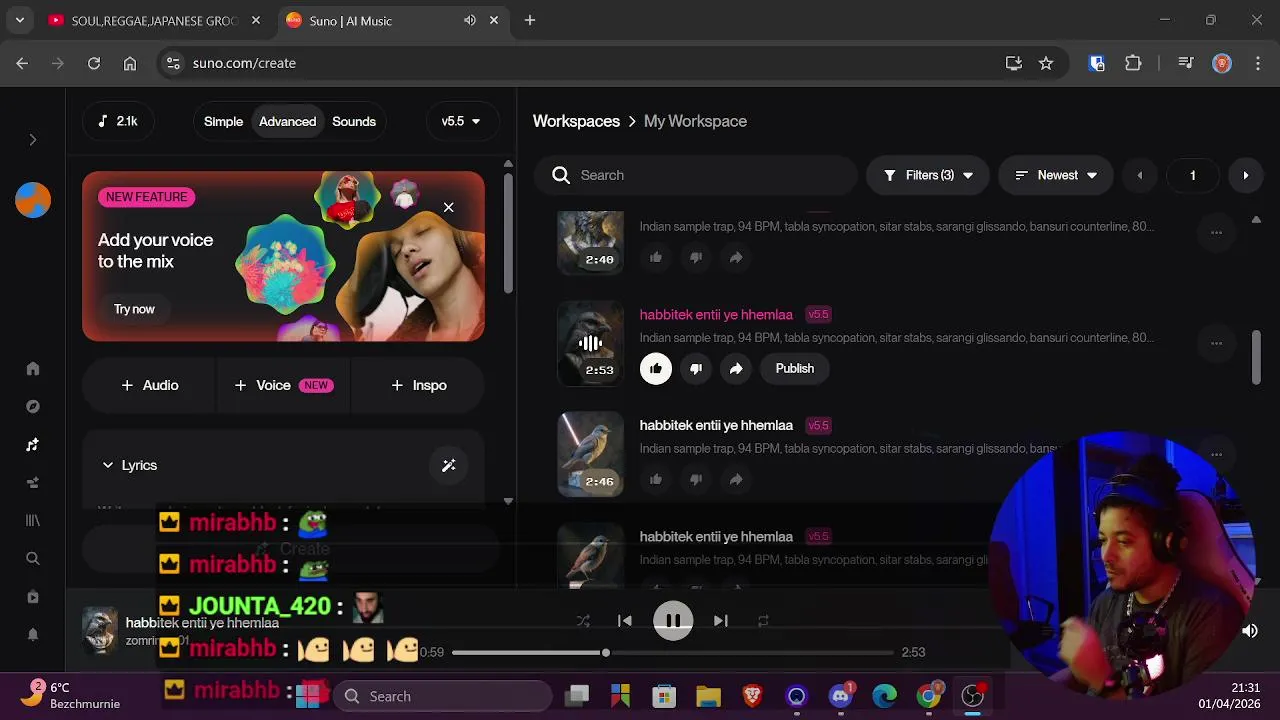Open the Library icon in the sidebar
The image size is (1280, 720).
(x=33, y=521)
